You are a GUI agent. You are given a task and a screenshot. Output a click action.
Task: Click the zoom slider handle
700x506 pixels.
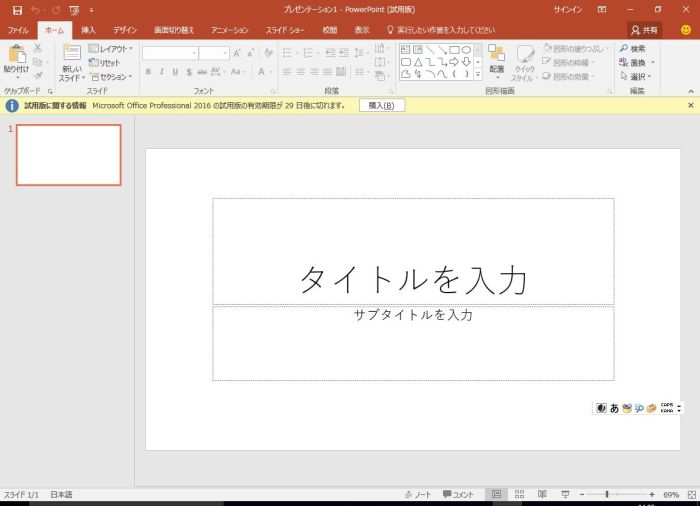coord(607,494)
